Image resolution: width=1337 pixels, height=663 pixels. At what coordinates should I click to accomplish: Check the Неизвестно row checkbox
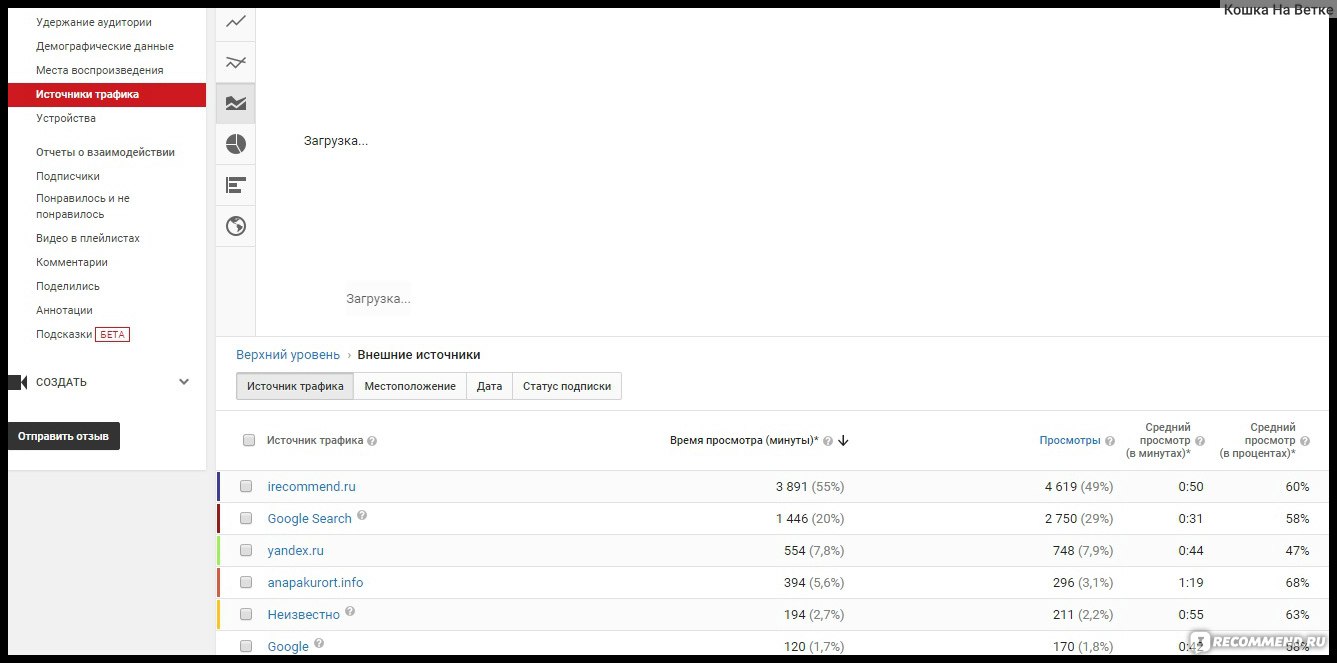click(246, 615)
